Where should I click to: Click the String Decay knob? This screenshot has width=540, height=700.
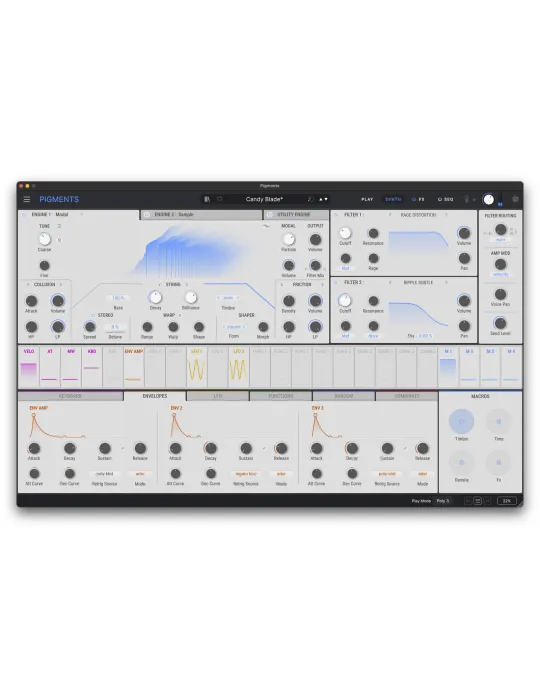point(155,297)
